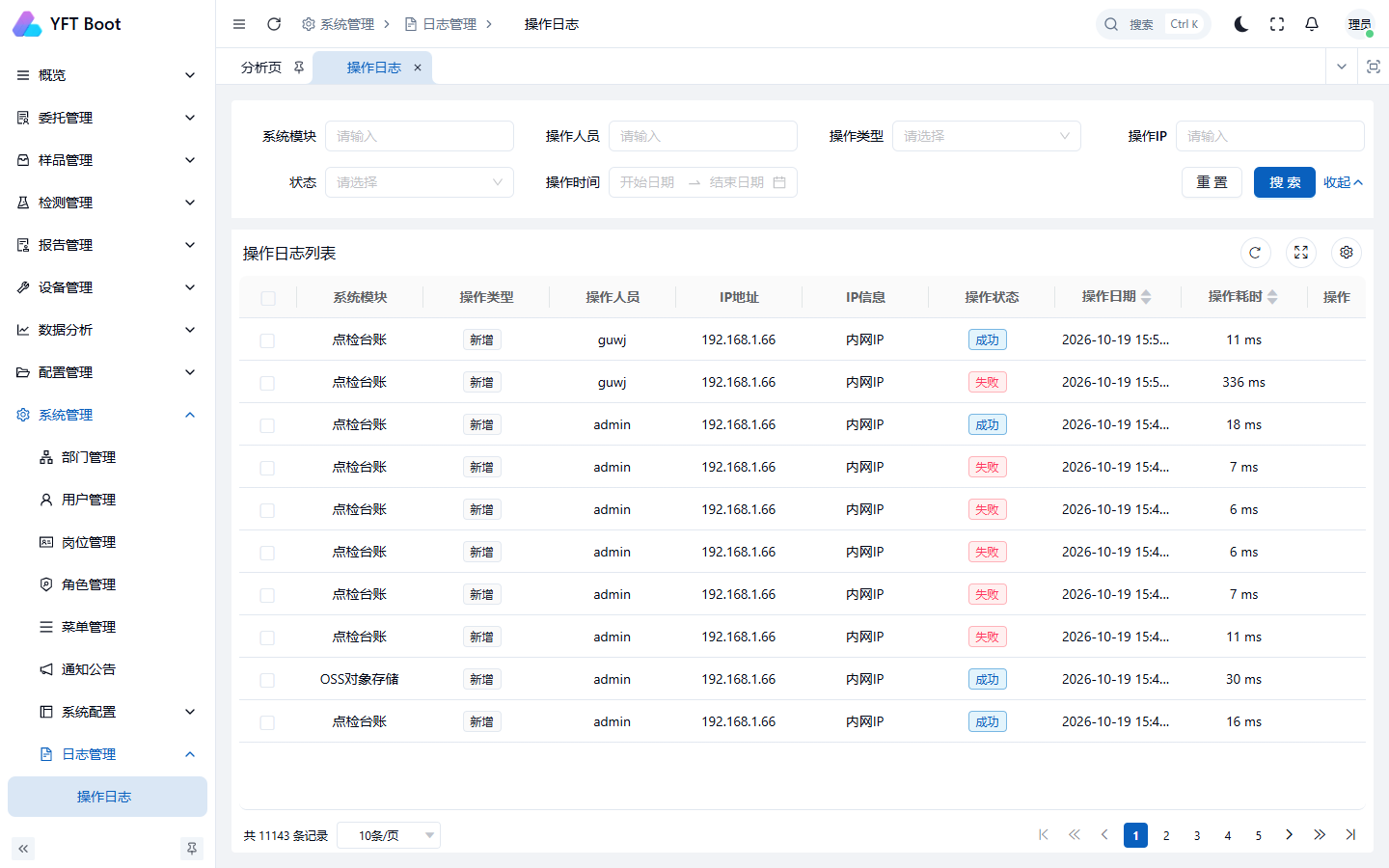Refresh the 操作日志列表 table
1389x868 pixels.
tap(1255, 253)
